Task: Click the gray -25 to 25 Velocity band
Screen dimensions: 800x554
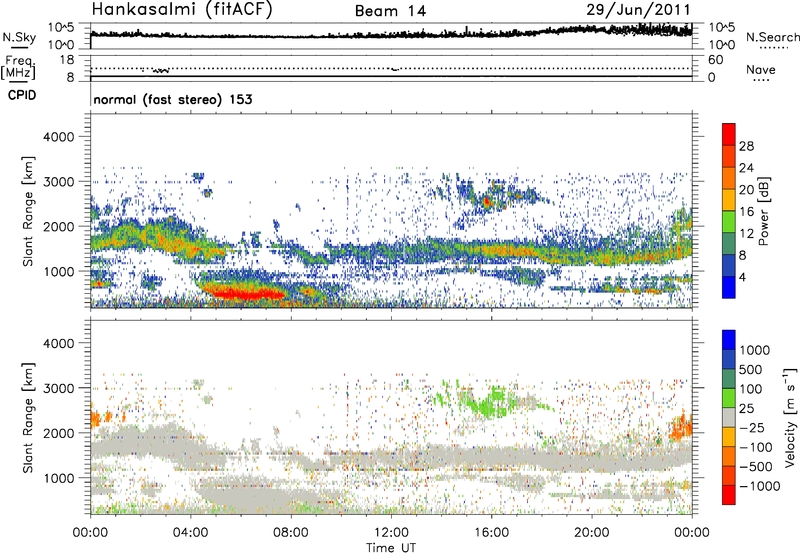Action: point(729,417)
